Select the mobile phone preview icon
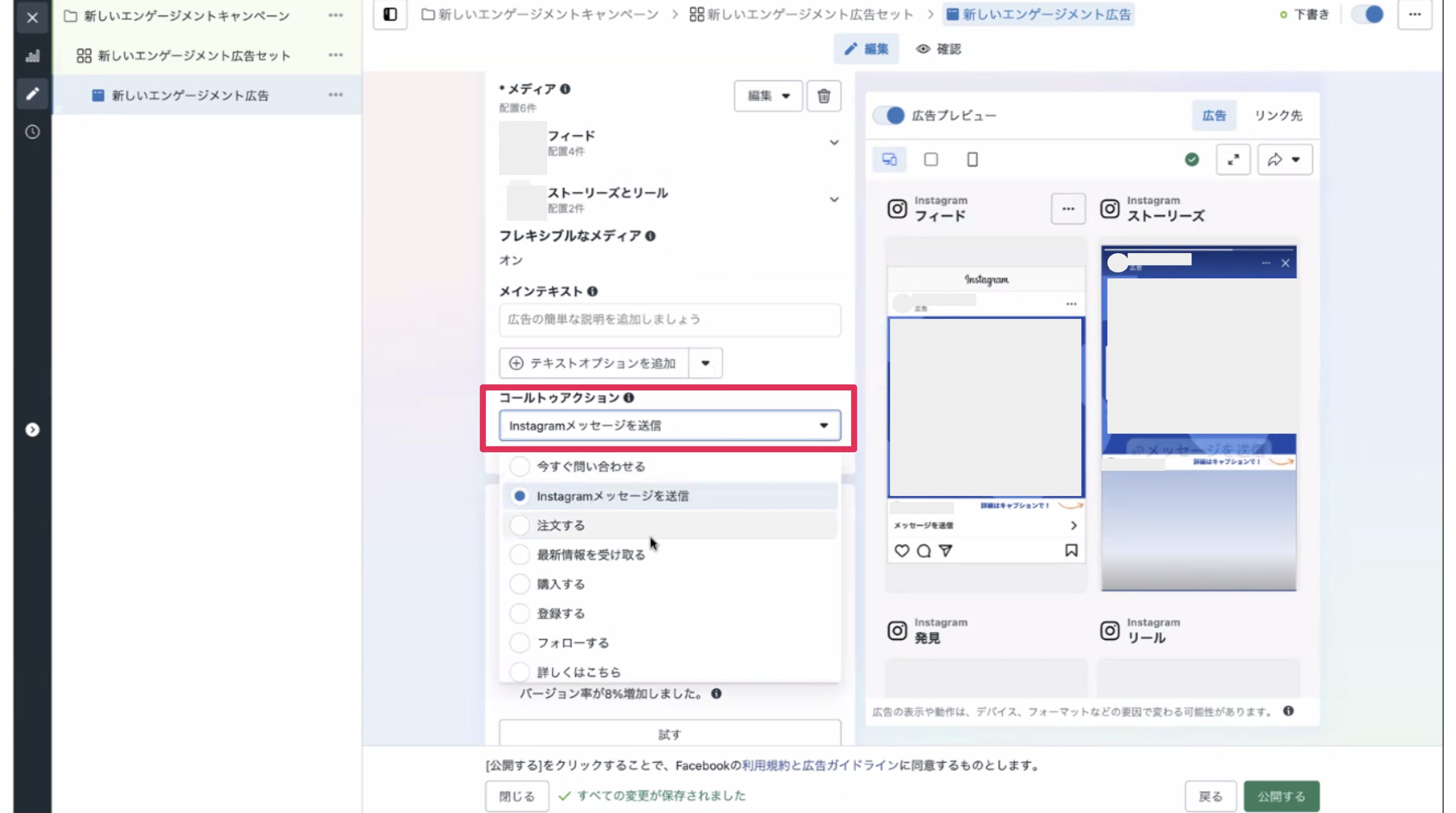This screenshot has height=813, width=1456. 972,160
